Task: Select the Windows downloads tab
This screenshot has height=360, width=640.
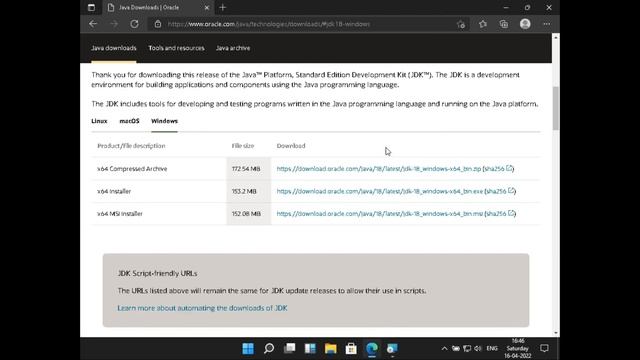Action: pyautogui.click(x=164, y=121)
